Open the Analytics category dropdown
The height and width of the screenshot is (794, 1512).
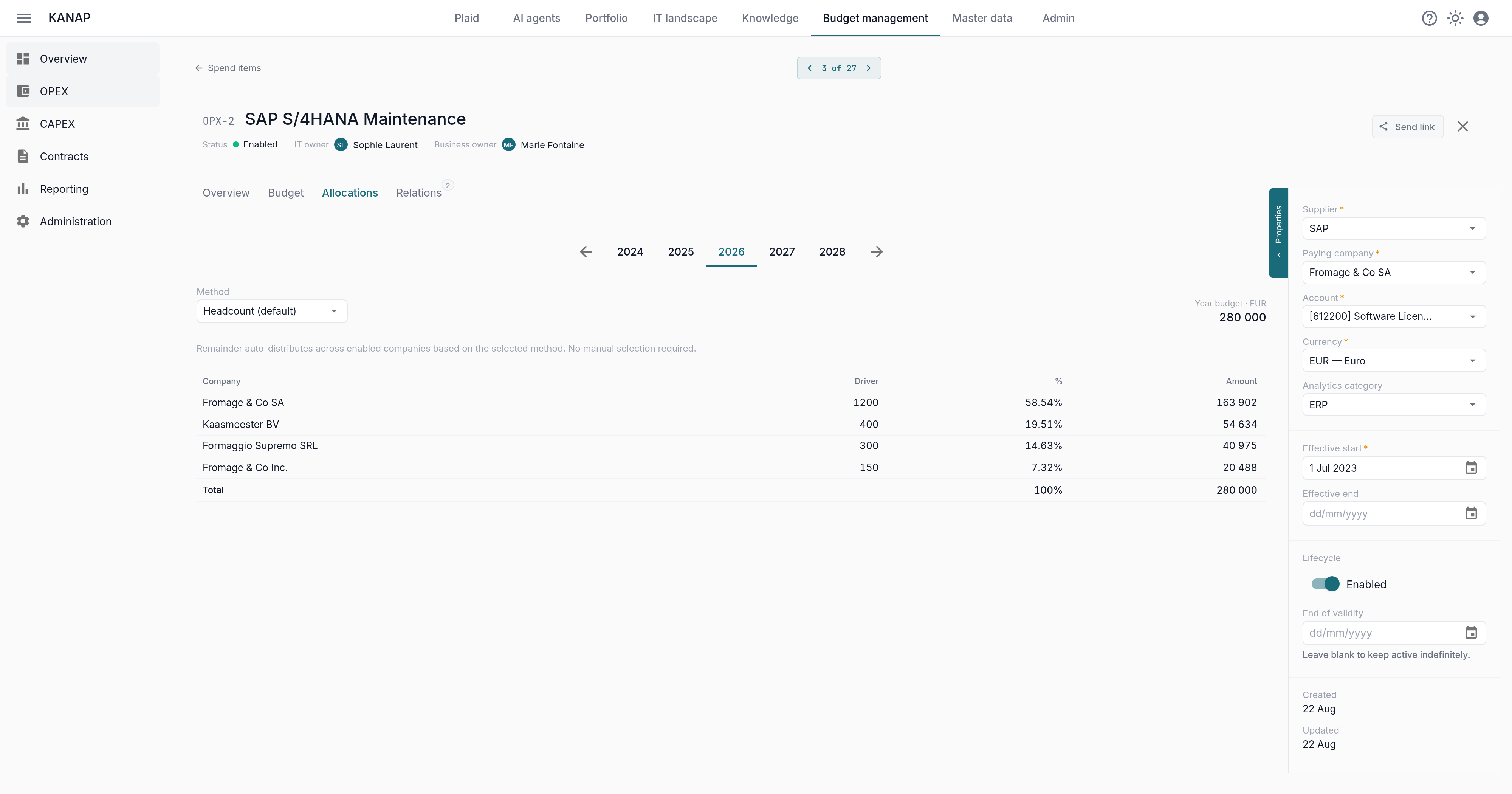(1394, 405)
